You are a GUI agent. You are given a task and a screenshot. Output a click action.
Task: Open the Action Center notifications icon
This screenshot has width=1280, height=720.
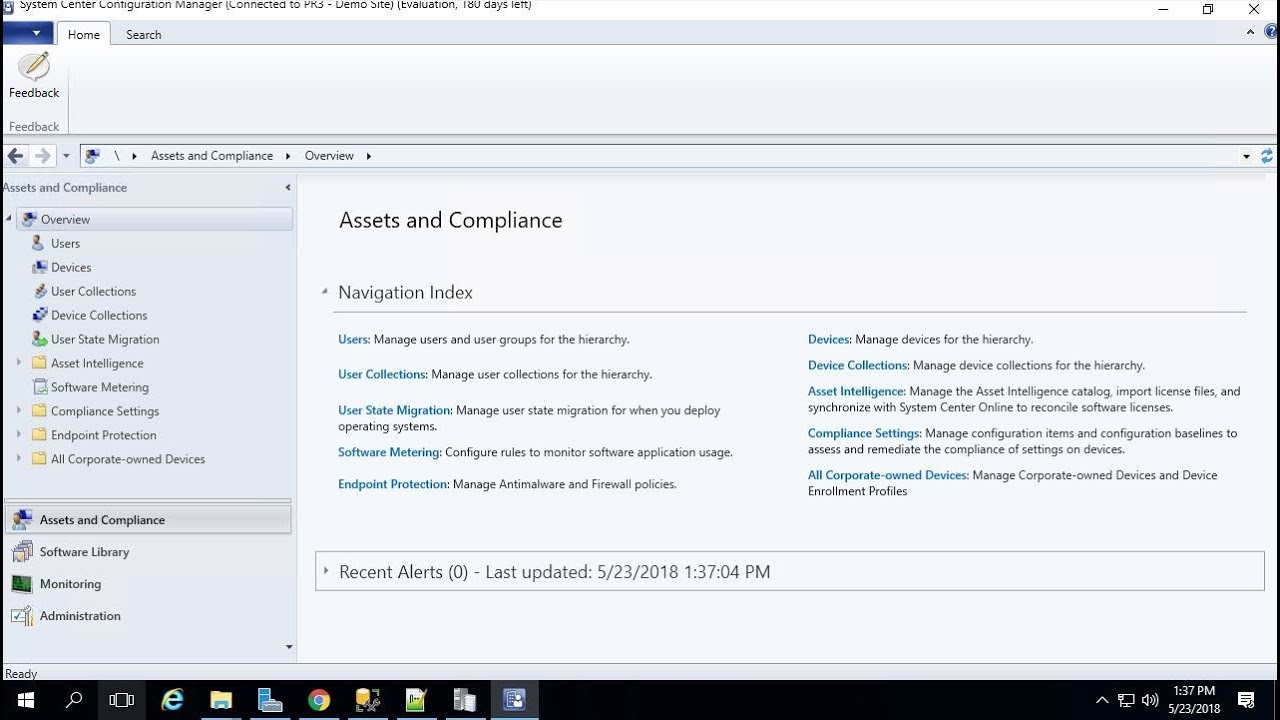pos(1246,700)
